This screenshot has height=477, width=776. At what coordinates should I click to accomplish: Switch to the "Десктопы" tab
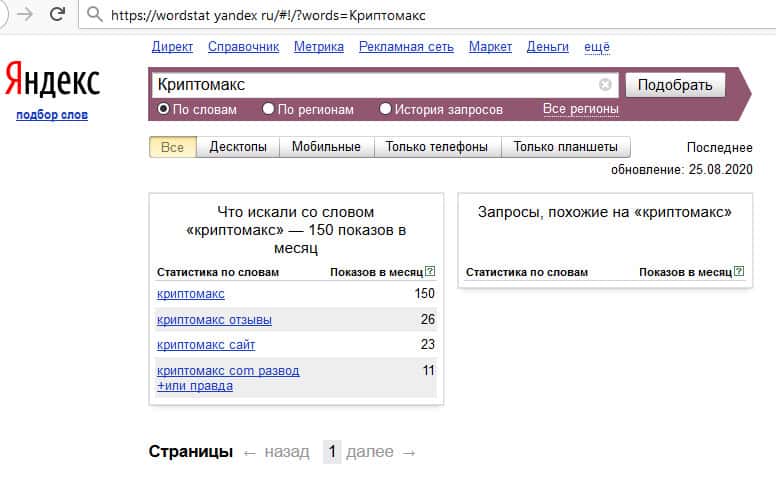pyautogui.click(x=238, y=147)
